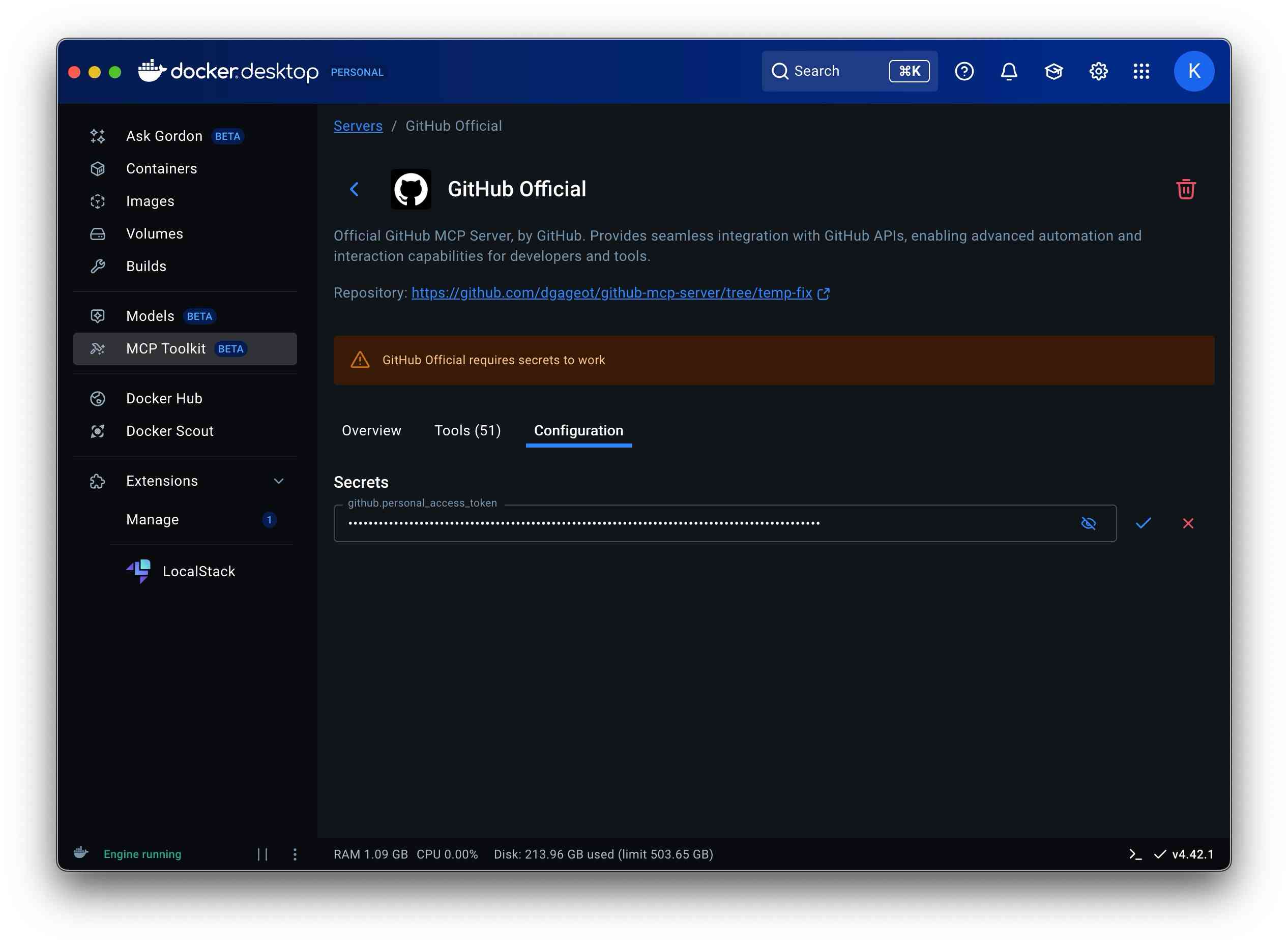Switch to the Tools (51) tab
Image resolution: width=1288 pixels, height=946 pixels.
[x=467, y=431]
